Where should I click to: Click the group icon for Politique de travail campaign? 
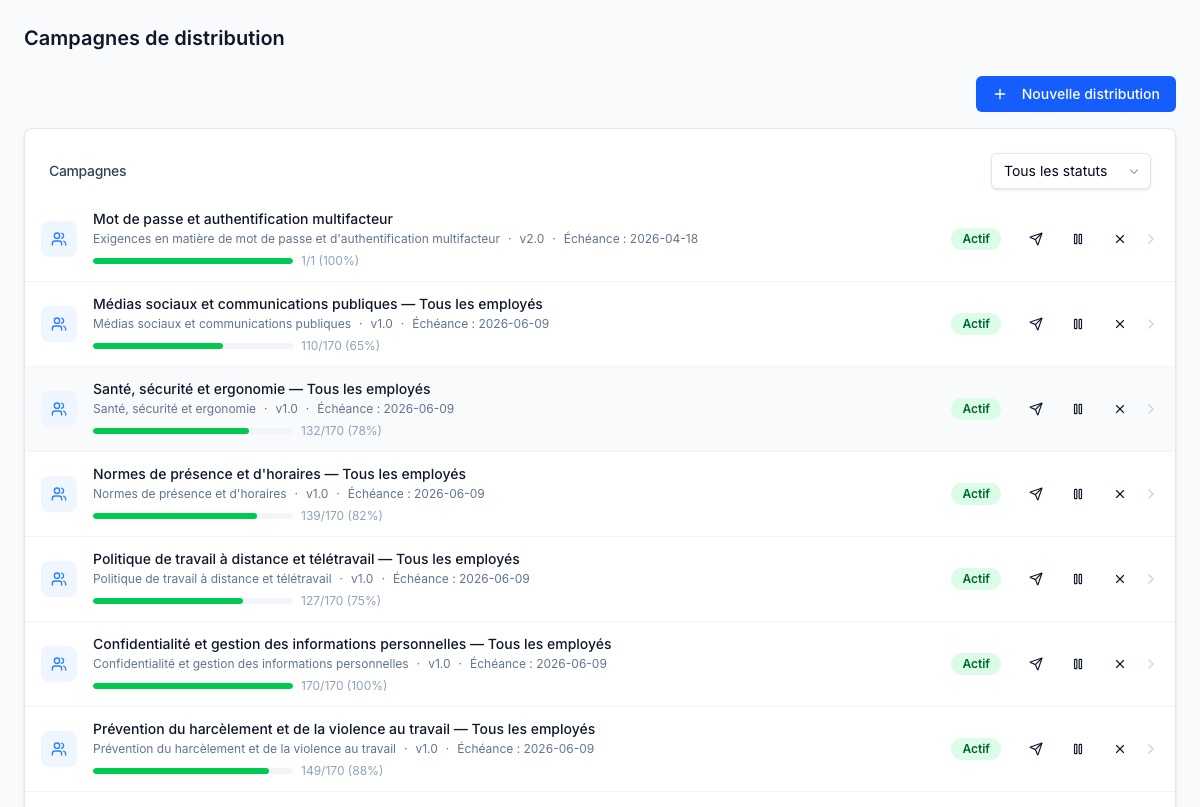pyautogui.click(x=59, y=579)
